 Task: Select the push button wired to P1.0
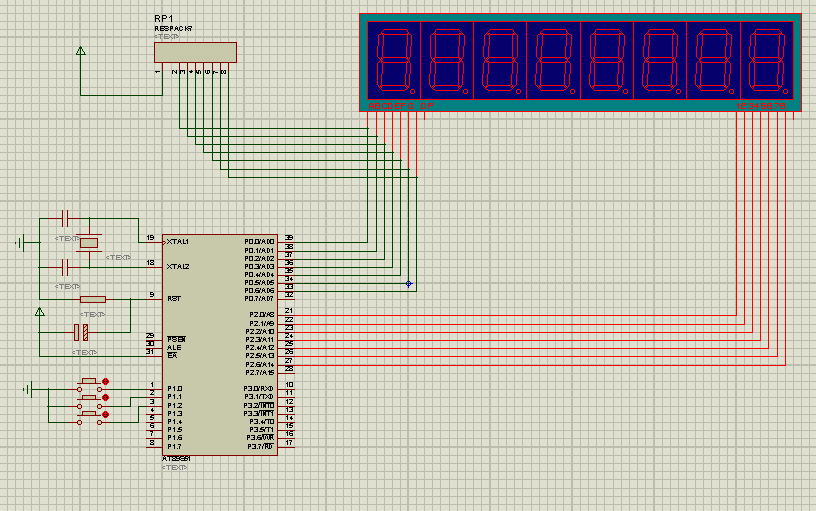tap(90, 386)
